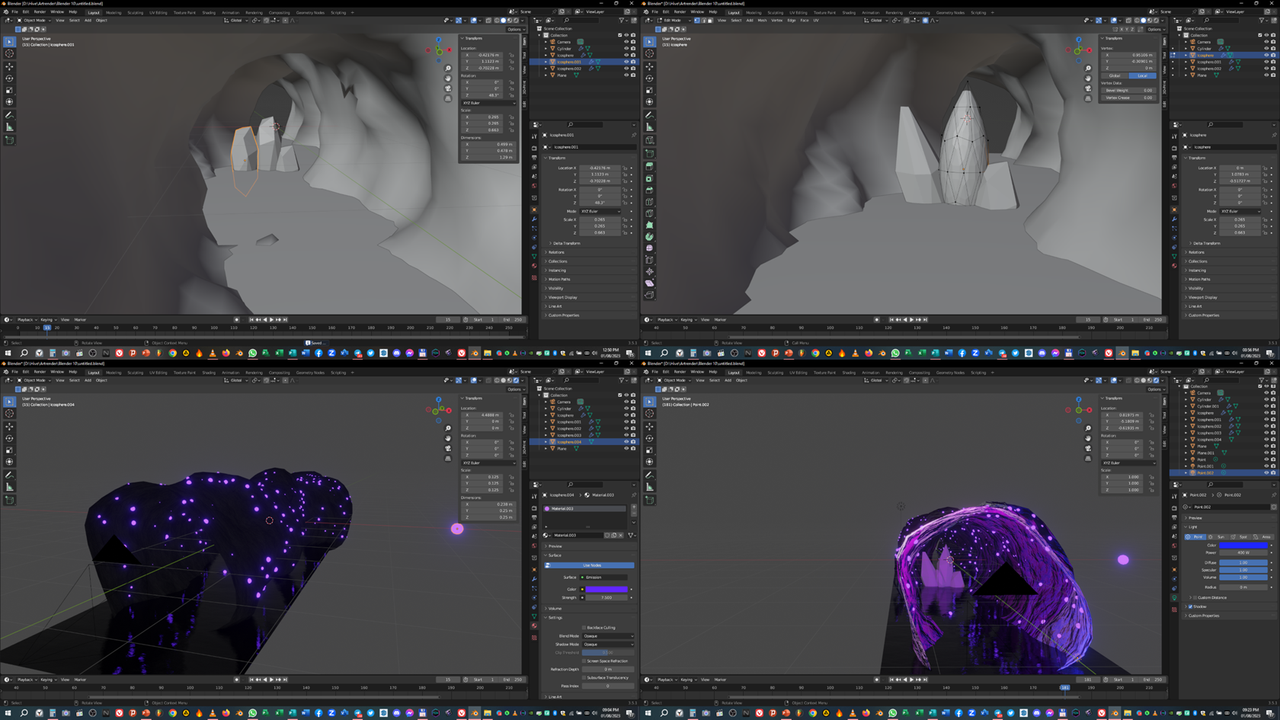
Task: Enable Screen Space Refraction checkbox
Action: coord(584,661)
